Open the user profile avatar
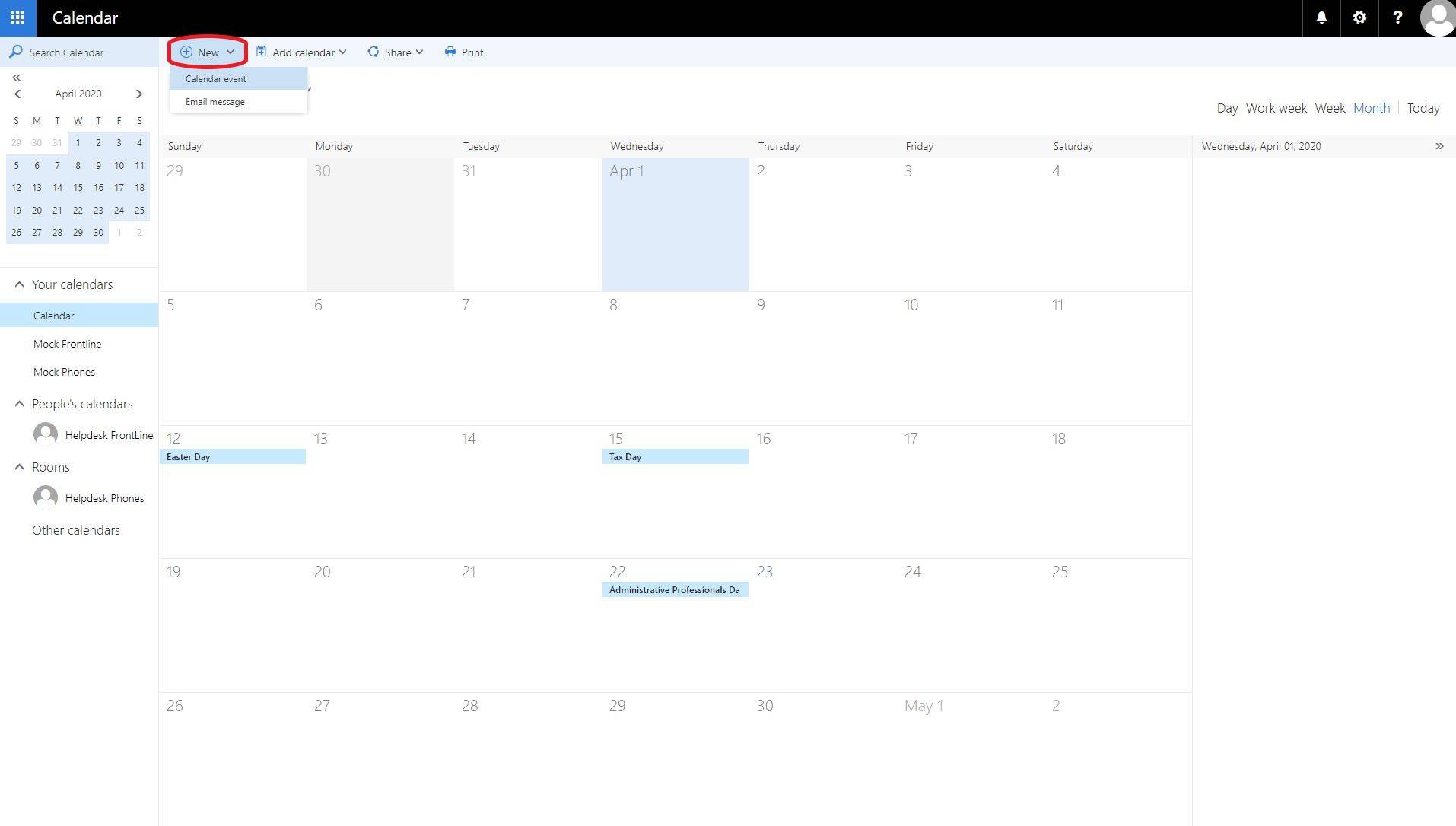1456x826 pixels. click(x=1437, y=17)
